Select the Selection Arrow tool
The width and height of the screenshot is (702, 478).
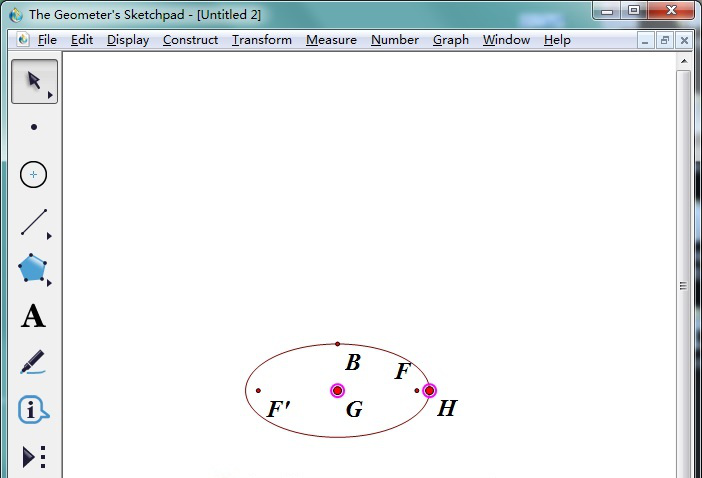point(34,81)
